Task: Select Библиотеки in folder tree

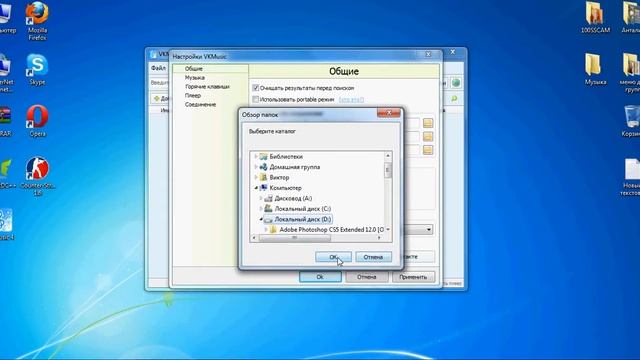Action: pyautogui.click(x=286, y=157)
